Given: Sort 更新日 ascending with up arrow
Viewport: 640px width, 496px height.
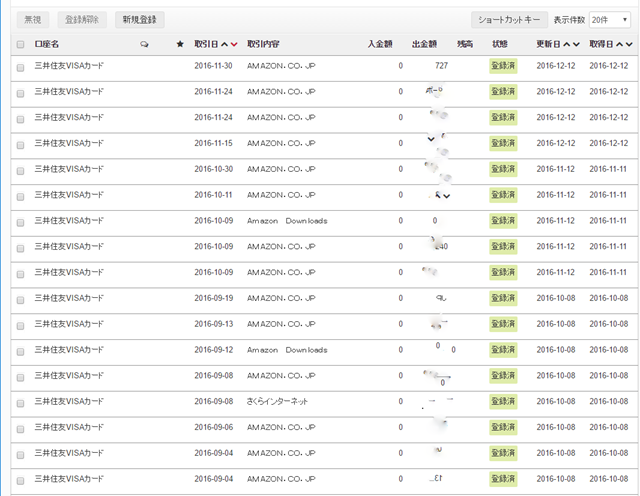Looking at the screenshot, I should tap(567, 44).
